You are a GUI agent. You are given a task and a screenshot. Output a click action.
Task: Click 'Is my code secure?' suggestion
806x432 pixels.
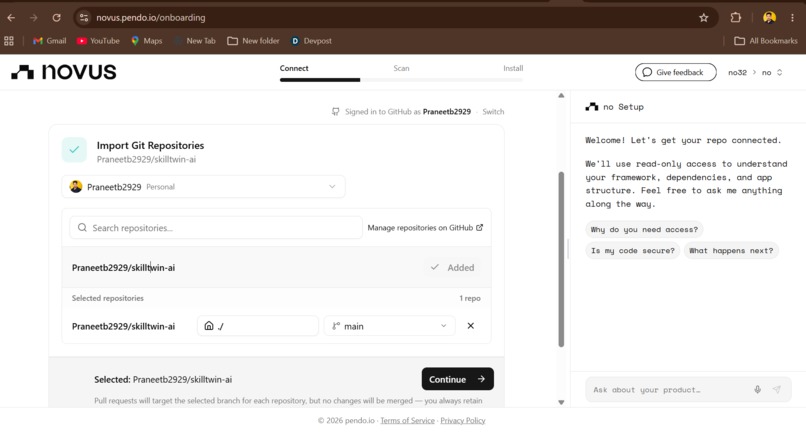point(632,250)
